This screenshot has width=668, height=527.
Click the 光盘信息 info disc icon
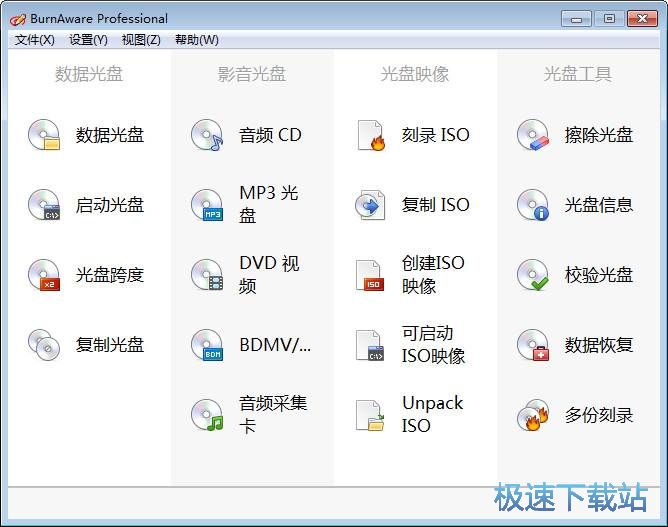tap(533, 204)
